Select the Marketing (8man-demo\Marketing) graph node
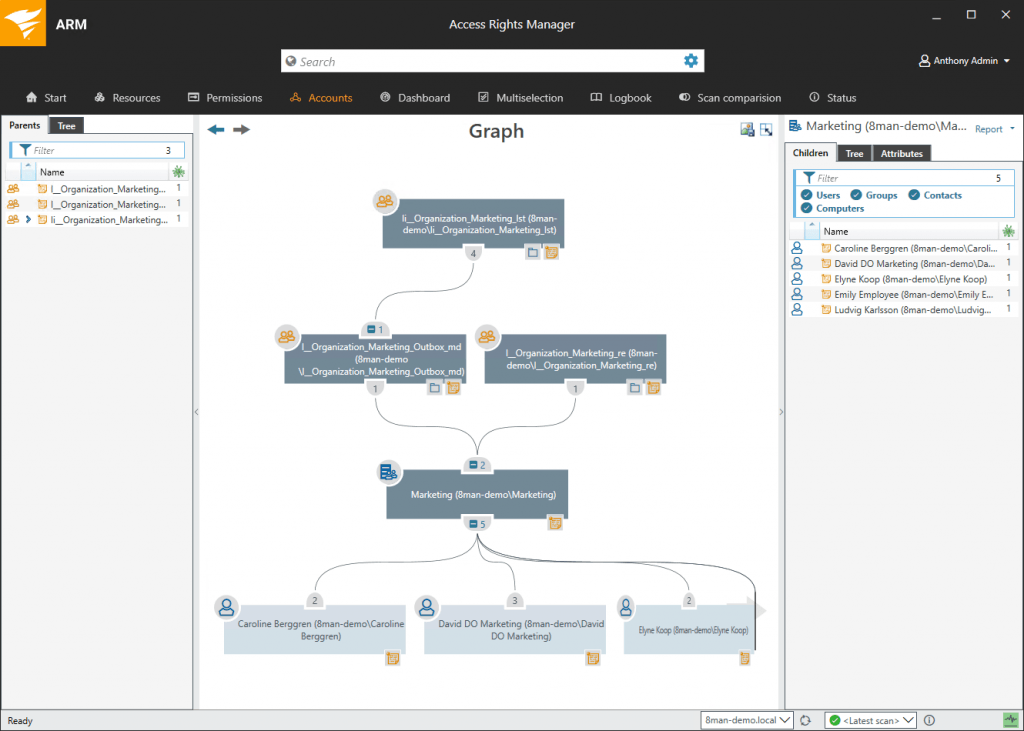Image resolution: width=1024 pixels, height=731 pixels. pyautogui.click(x=477, y=495)
